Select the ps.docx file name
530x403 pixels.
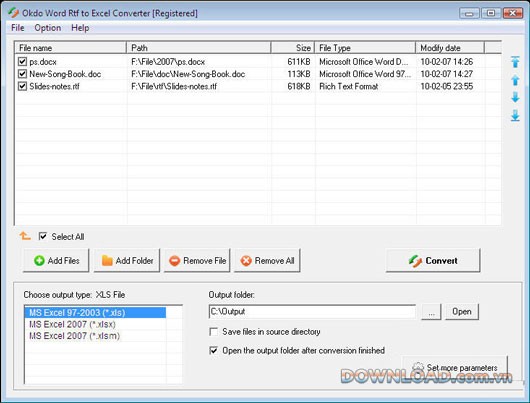pos(43,62)
